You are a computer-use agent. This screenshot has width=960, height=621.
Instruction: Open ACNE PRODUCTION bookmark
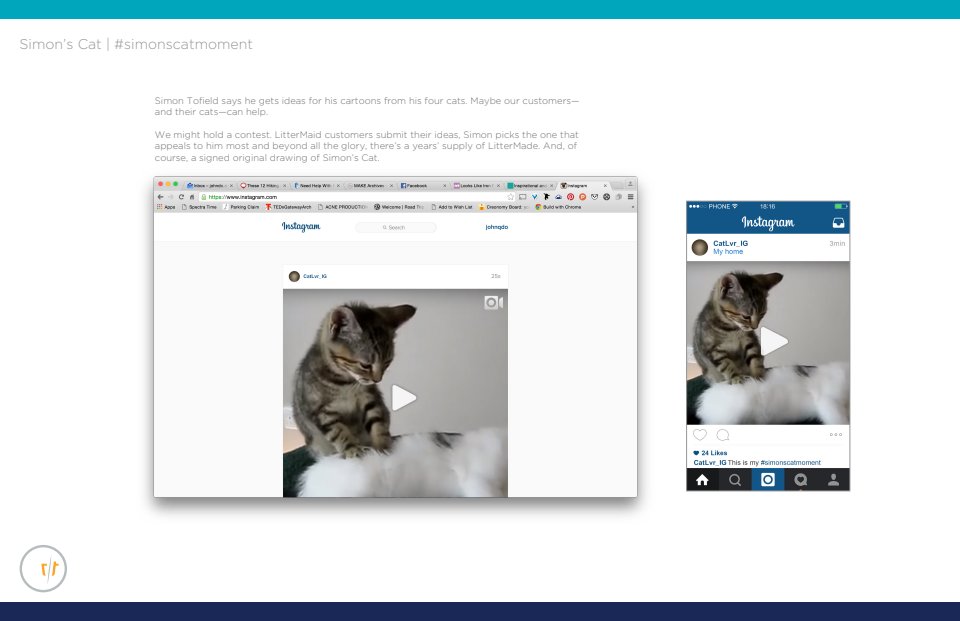[342, 207]
